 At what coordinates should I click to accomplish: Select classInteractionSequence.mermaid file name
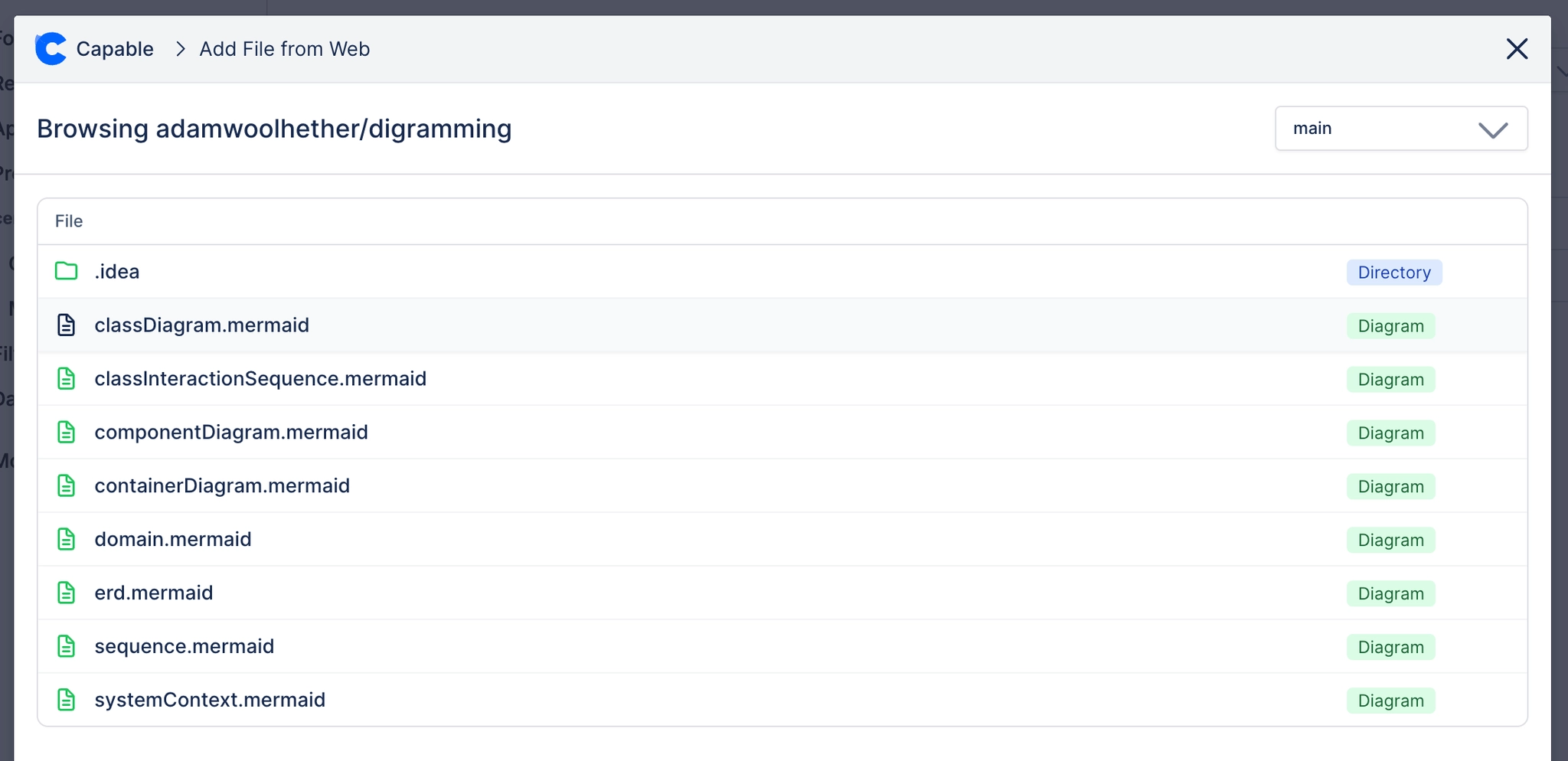pos(260,379)
